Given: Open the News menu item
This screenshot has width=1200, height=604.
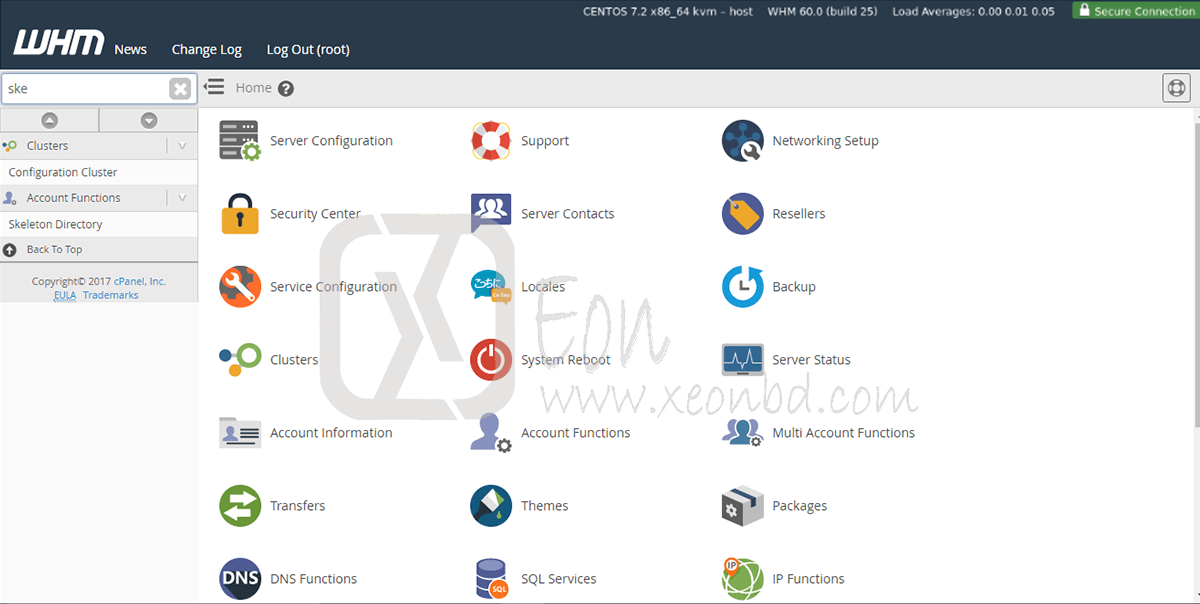Looking at the screenshot, I should [130, 49].
